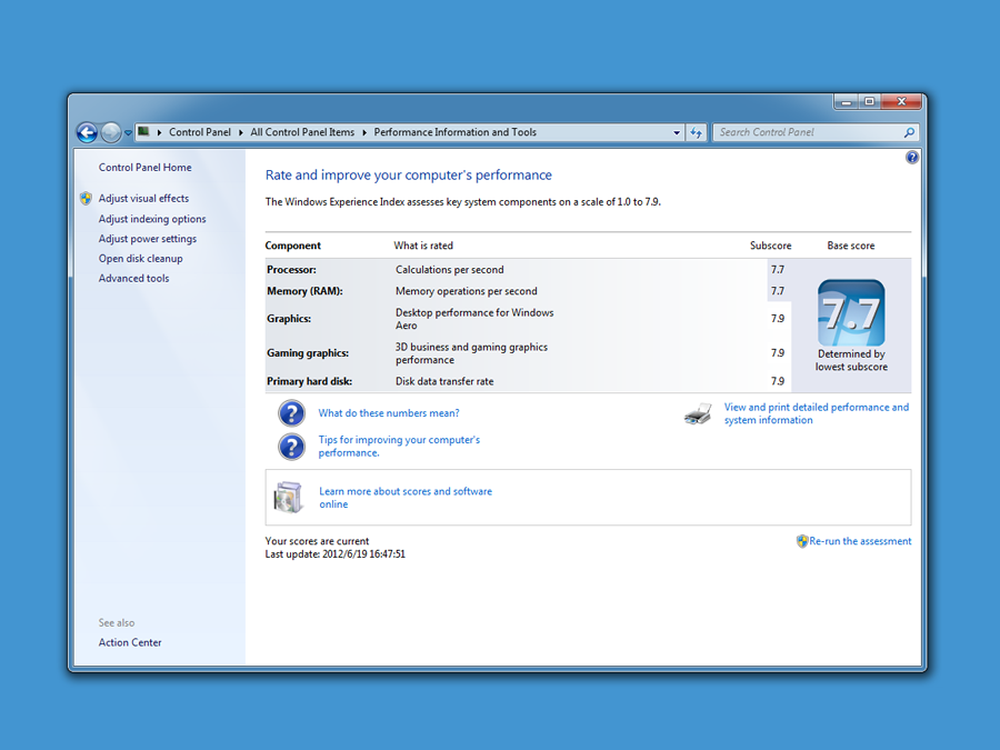Open Adjust indexing options
The width and height of the screenshot is (1000, 750).
click(x=152, y=219)
